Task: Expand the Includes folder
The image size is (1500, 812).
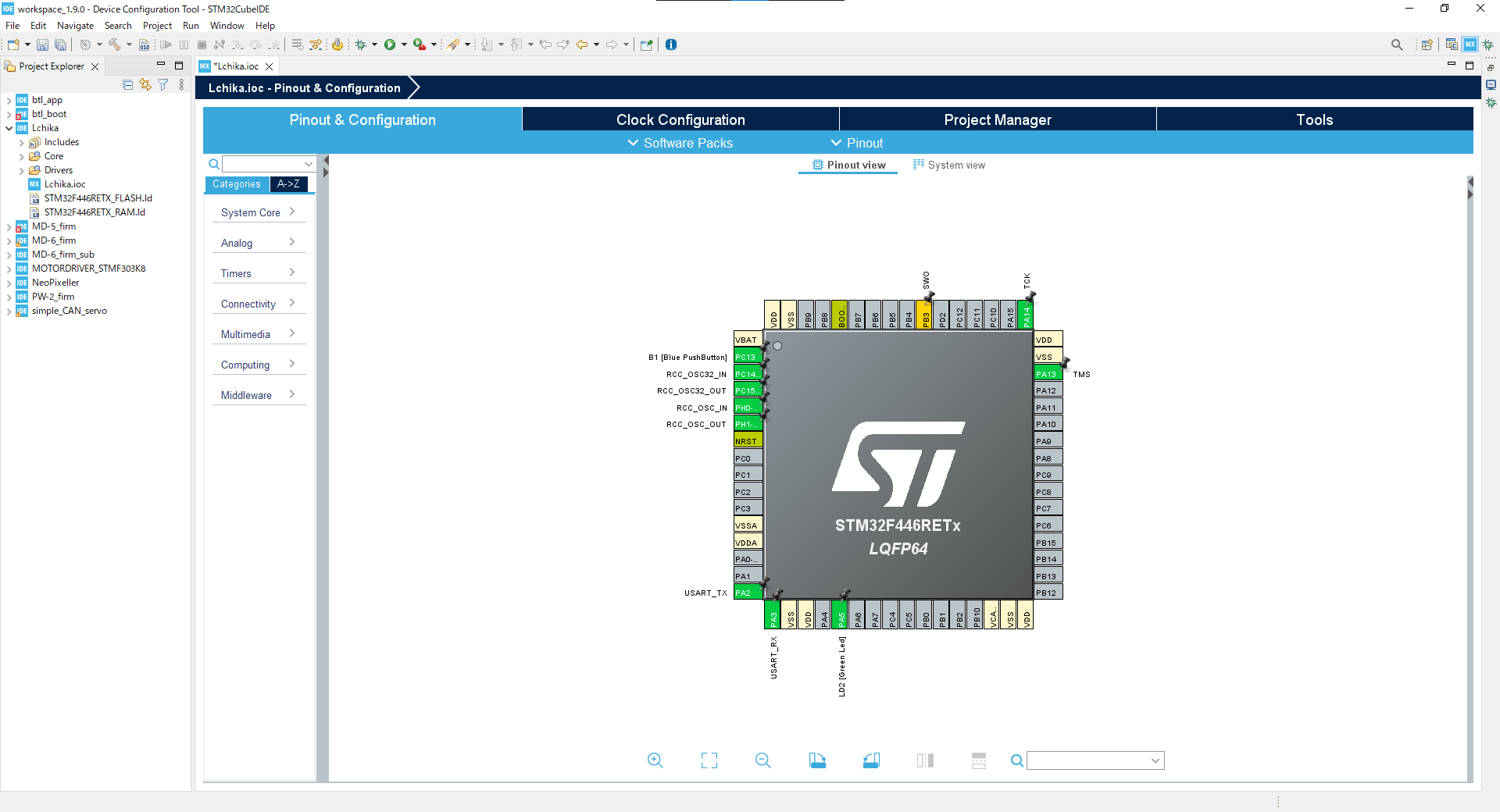Action: [22, 143]
